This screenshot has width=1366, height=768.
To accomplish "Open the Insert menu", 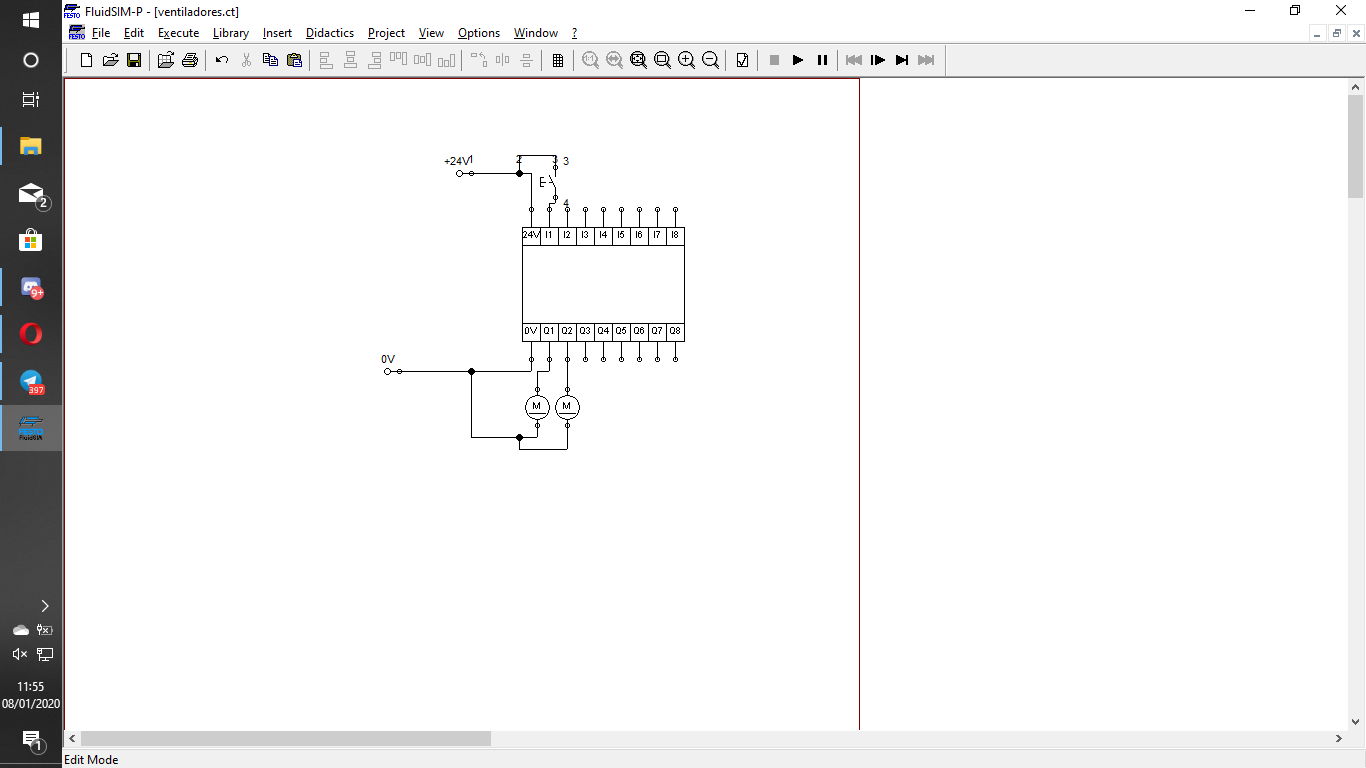I will [277, 33].
